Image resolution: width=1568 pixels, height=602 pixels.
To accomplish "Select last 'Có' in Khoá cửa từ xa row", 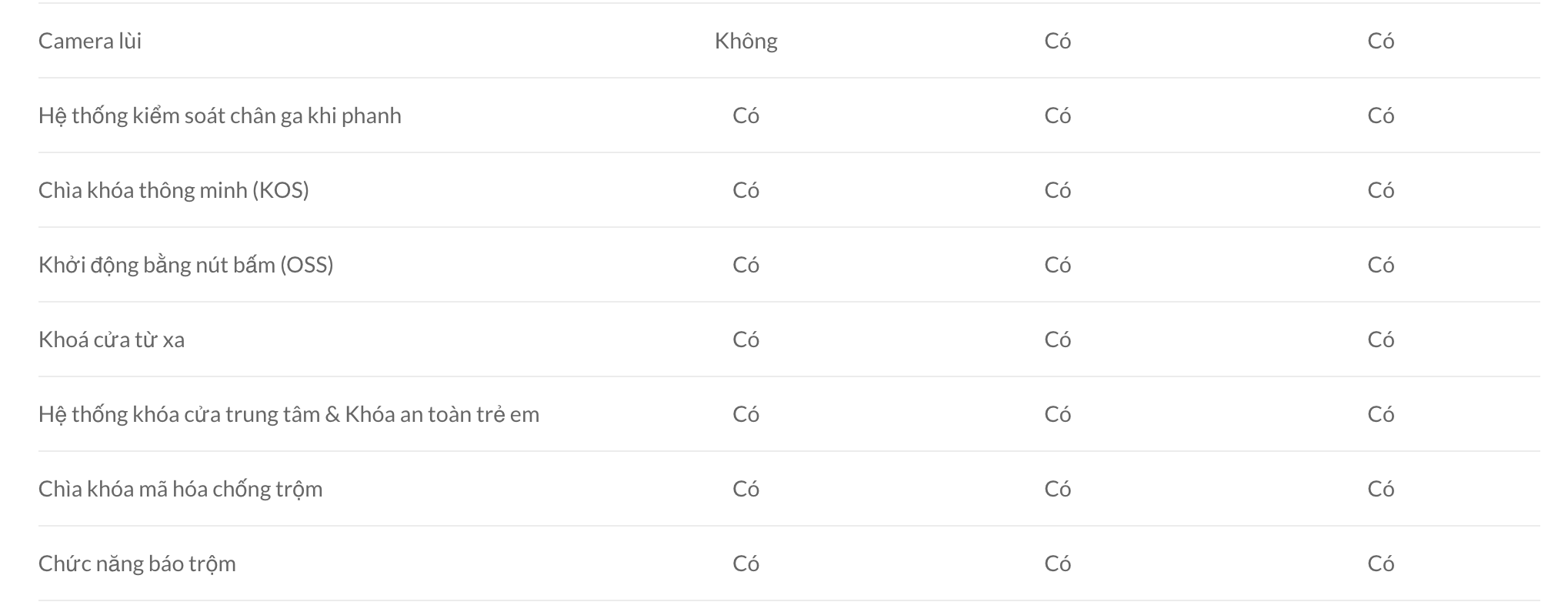I will (x=1380, y=339).
